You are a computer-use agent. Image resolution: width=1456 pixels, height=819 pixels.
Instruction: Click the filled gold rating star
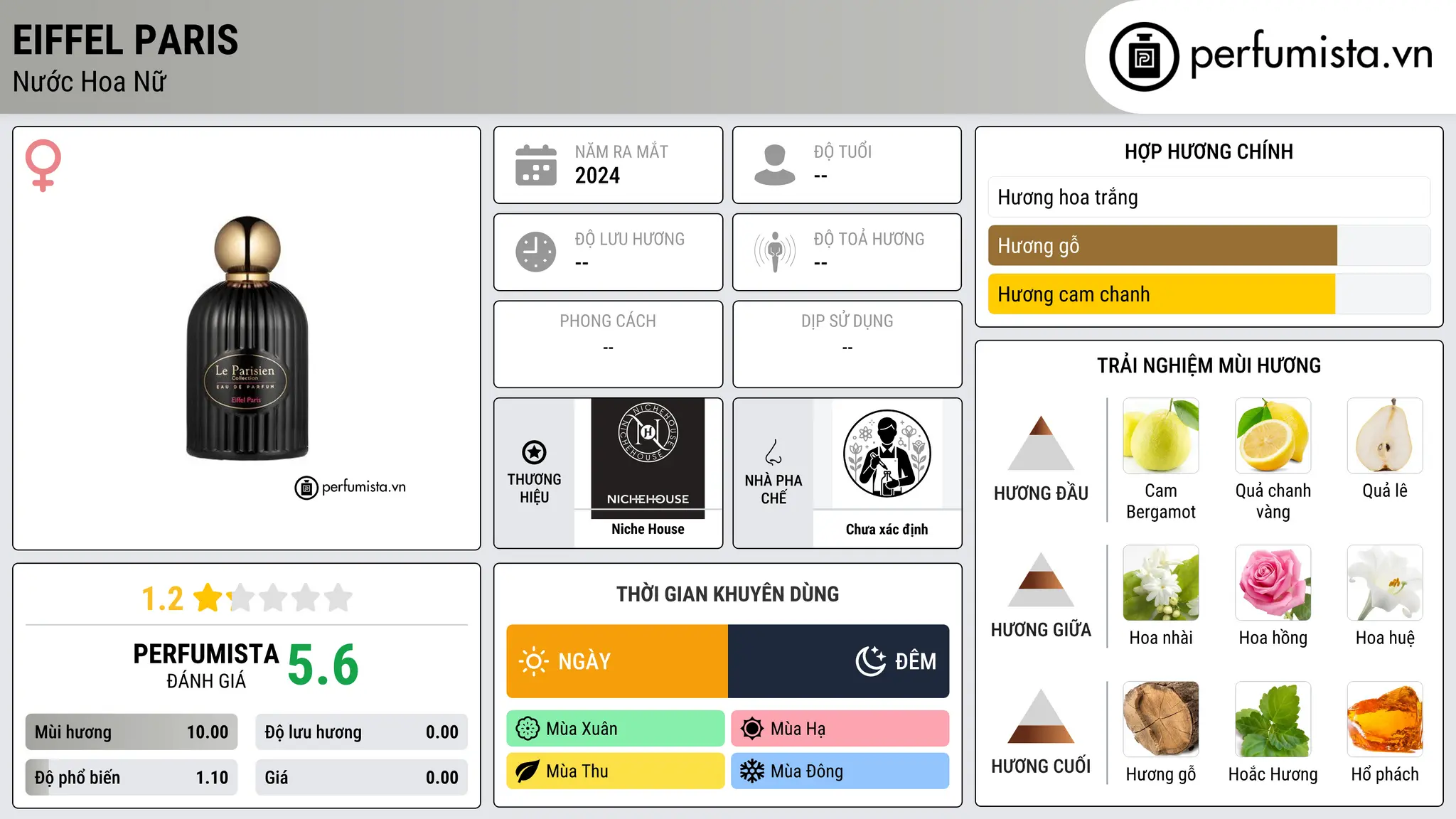(x=208, y=598)
